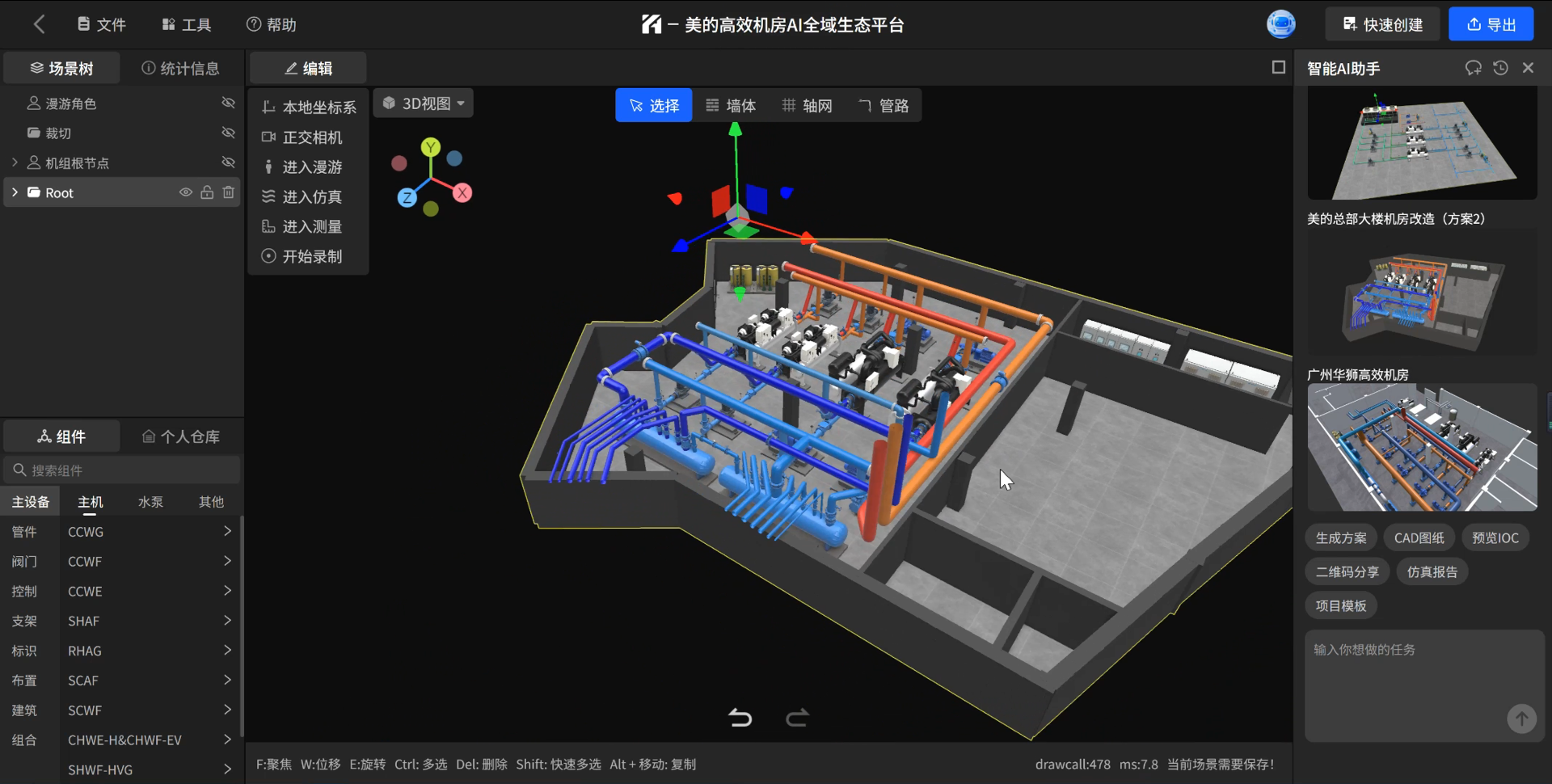The height and width of the screenshot is (784, 1552).
Task: Click the 快速创建 button
Action: [1383, 24]
